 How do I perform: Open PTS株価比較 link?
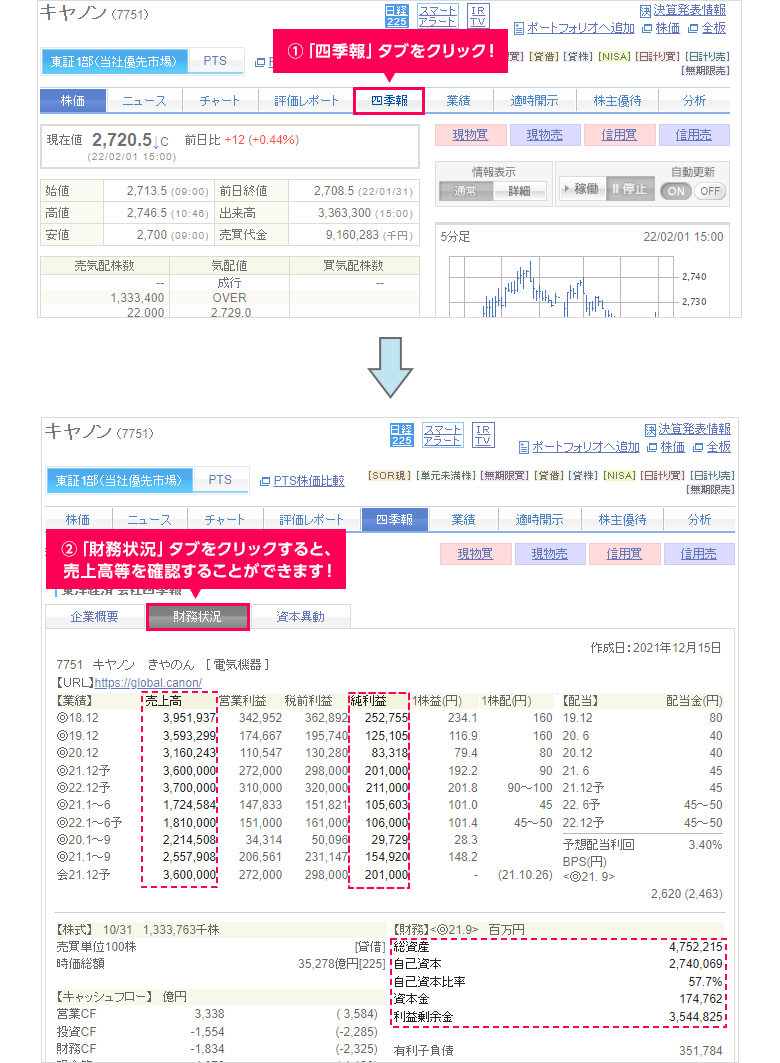[309, 481]
